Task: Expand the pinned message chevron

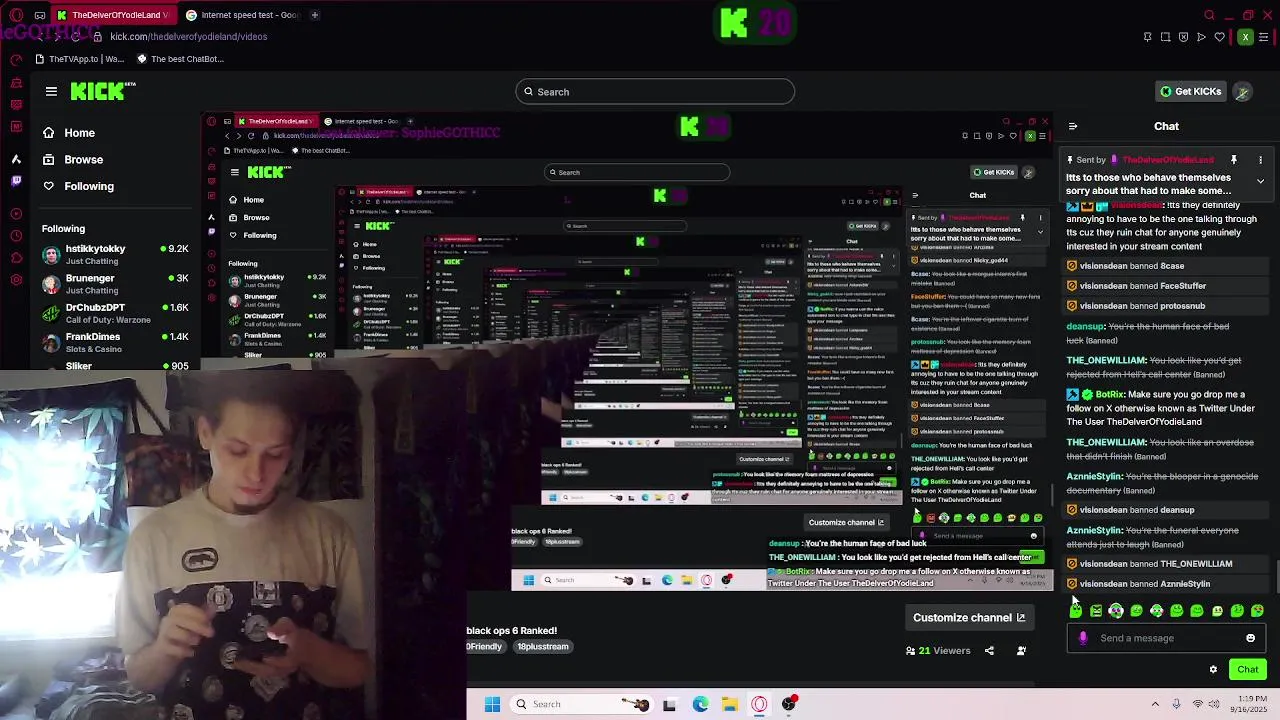Action: tap(1260, 181)
